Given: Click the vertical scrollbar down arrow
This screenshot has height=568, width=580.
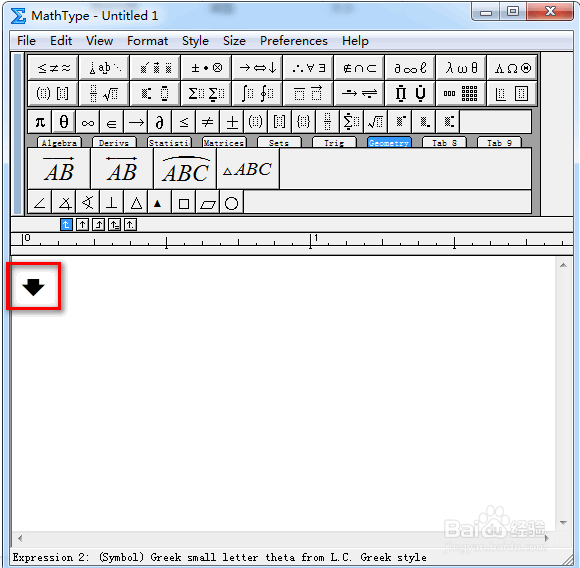Looking at the screenshot, I should pos(563,523).
